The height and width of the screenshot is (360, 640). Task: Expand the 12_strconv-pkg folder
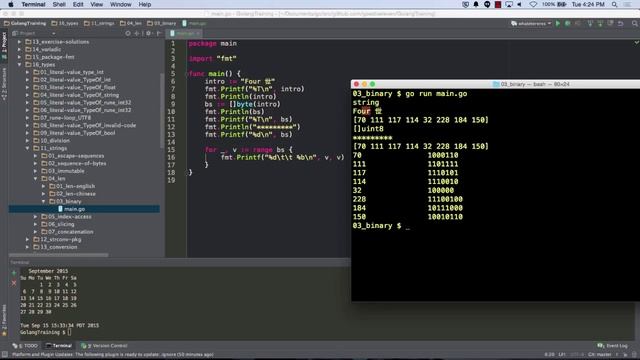[x=27, y=239]
